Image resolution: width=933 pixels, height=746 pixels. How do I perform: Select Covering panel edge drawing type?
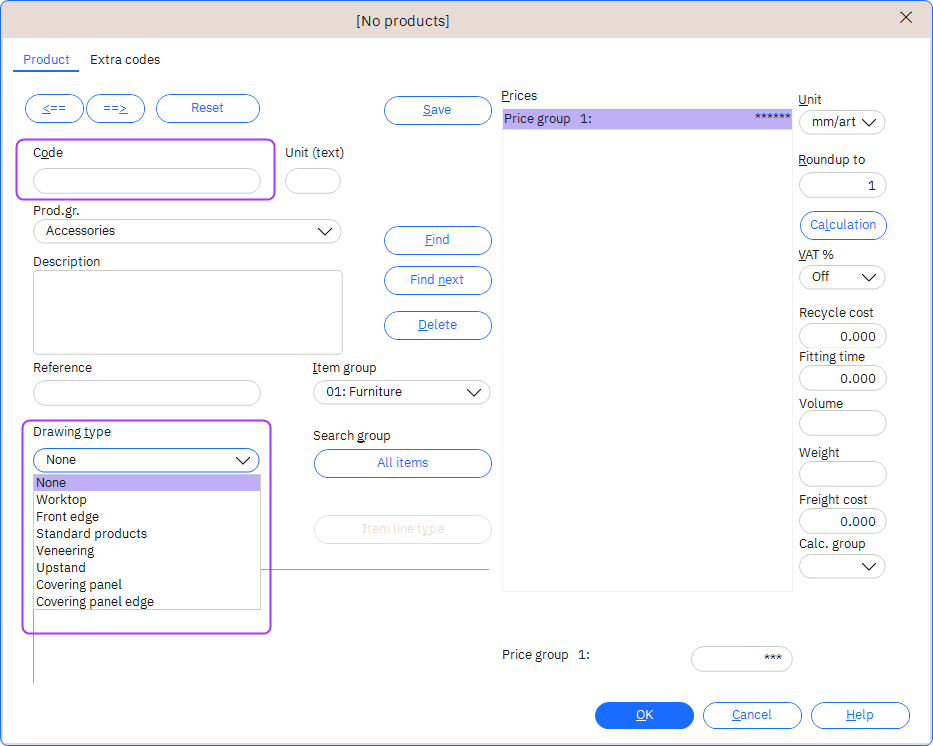point(95,602)
